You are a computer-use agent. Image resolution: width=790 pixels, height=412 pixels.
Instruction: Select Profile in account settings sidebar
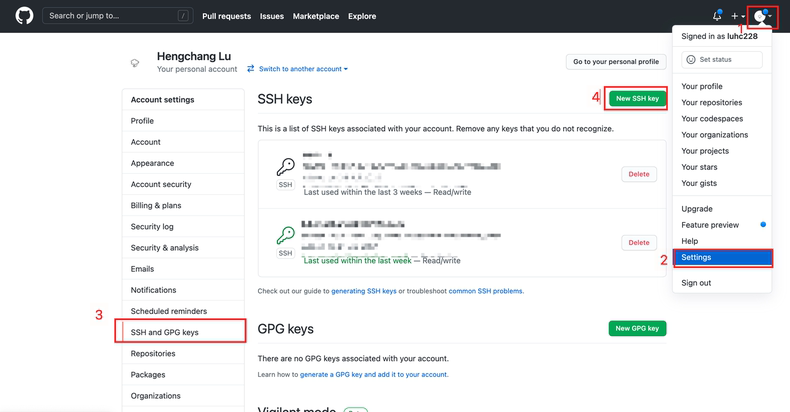(183, 121)
